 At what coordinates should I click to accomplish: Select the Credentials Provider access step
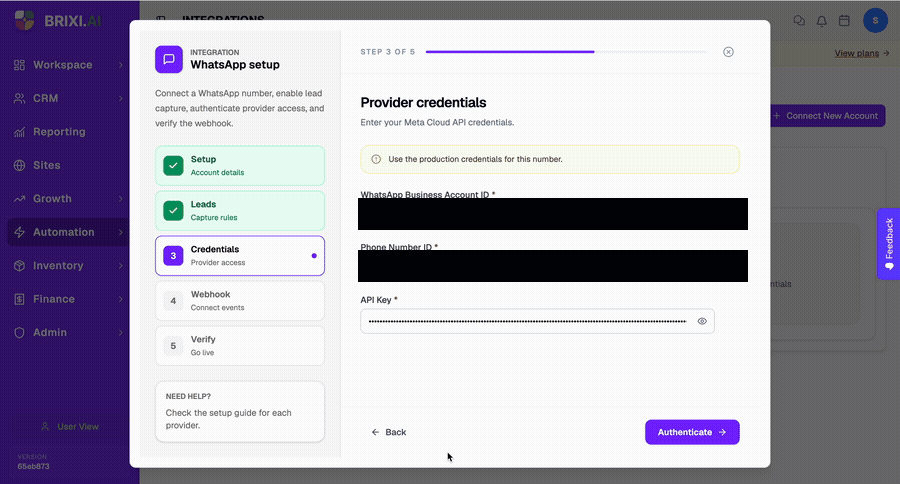pos(240,255)
